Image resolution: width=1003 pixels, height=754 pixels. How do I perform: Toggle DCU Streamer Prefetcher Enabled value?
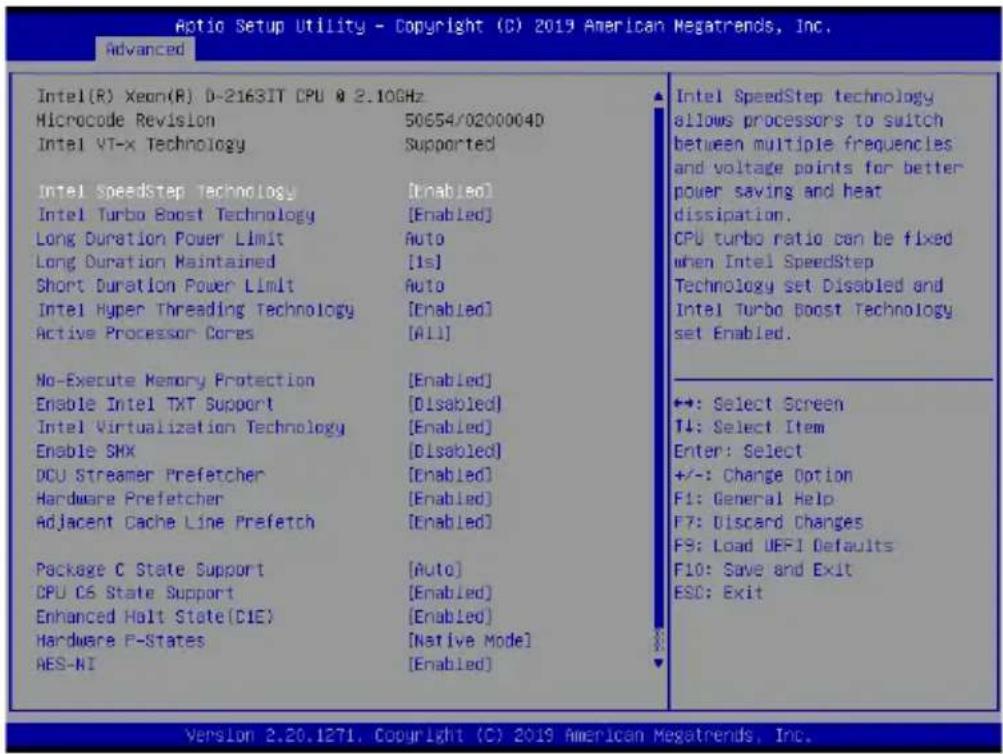(450, 475)
